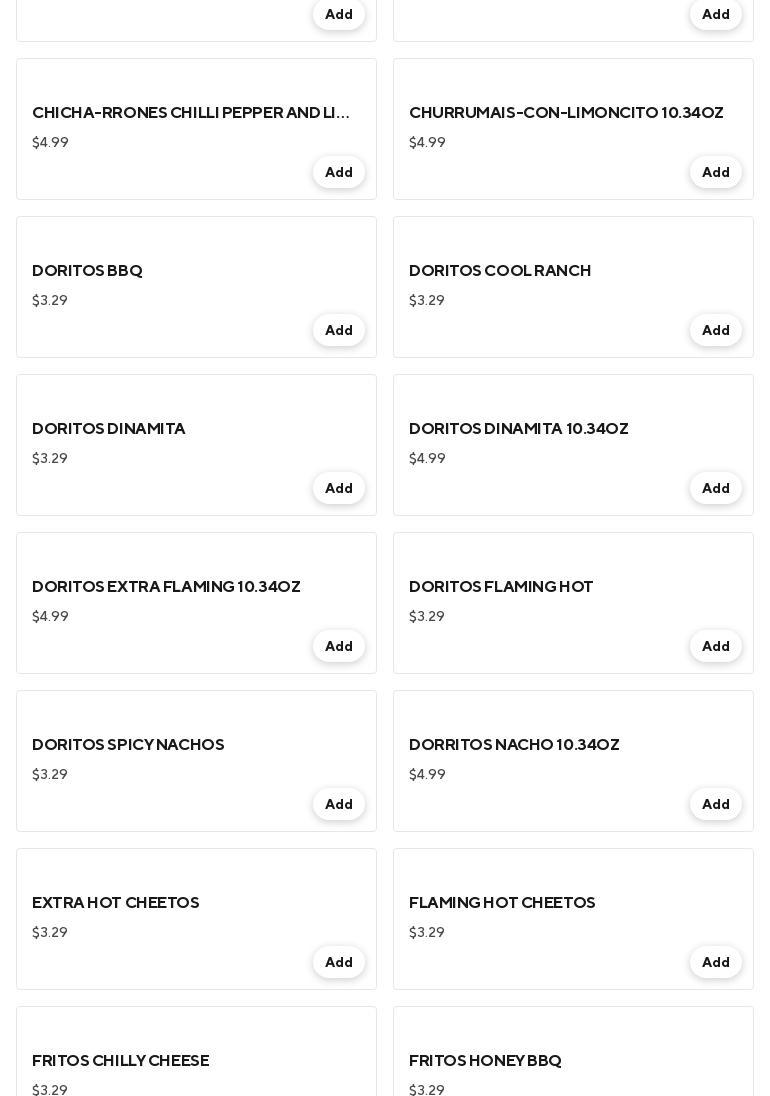The width and height of the screenshot is (770, 1096).
Task: Add Dorritos Nacho 10.34oz to cart
Action: (715, 804)
